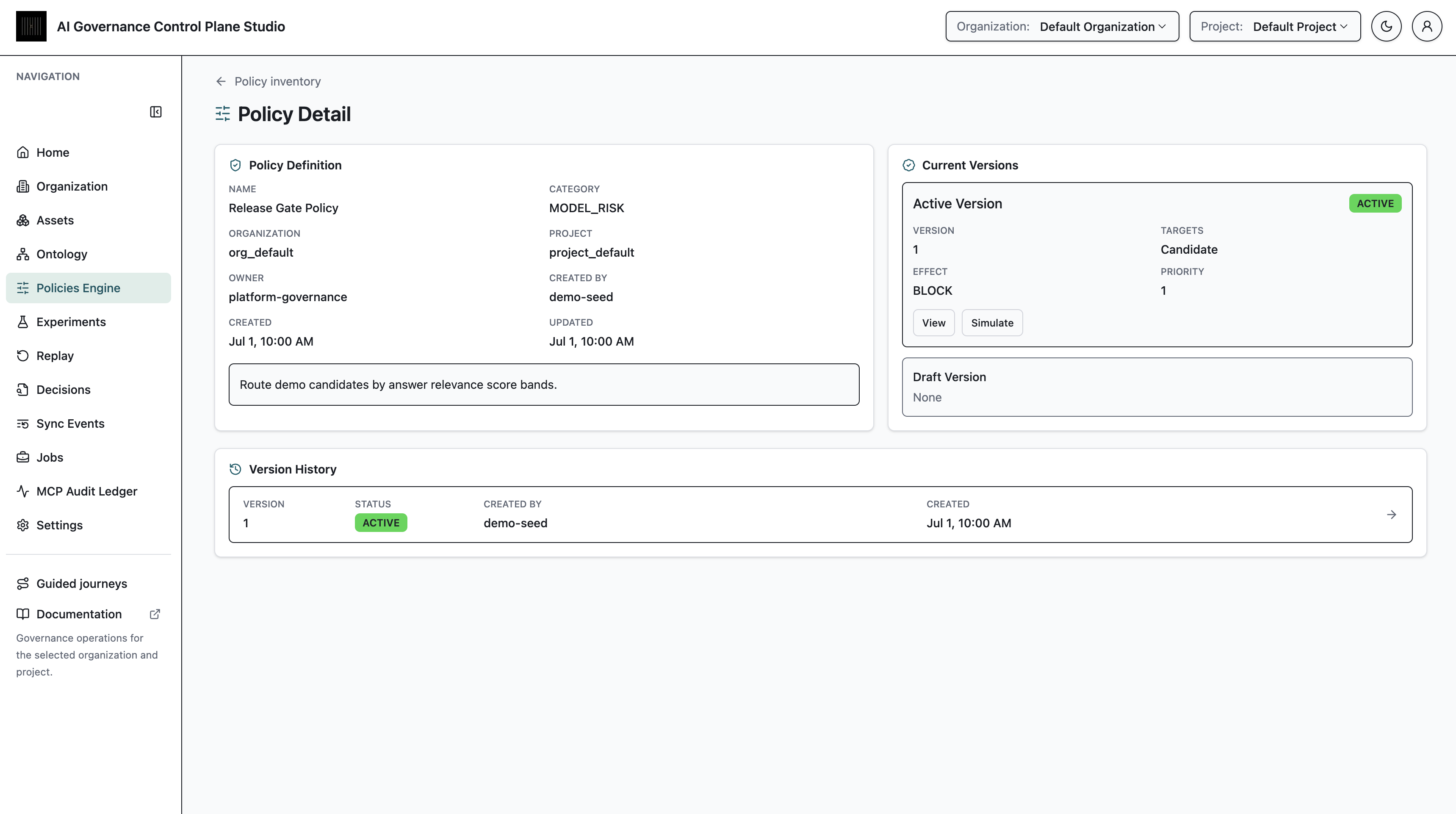Click the Draft Version card

tap(1157, 387)
